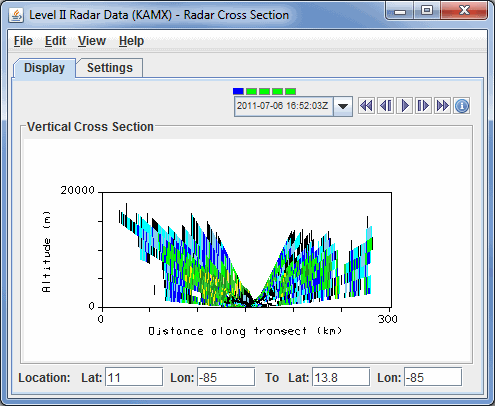This screenshot has width=495, height=406.
Task: Select the fourth time-step indicator box
Action: tap(277, 91)
